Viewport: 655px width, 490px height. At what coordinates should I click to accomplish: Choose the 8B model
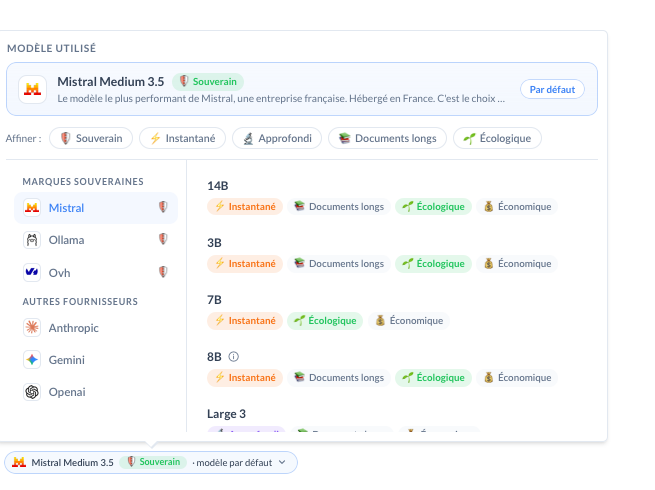tap(214, 357)
